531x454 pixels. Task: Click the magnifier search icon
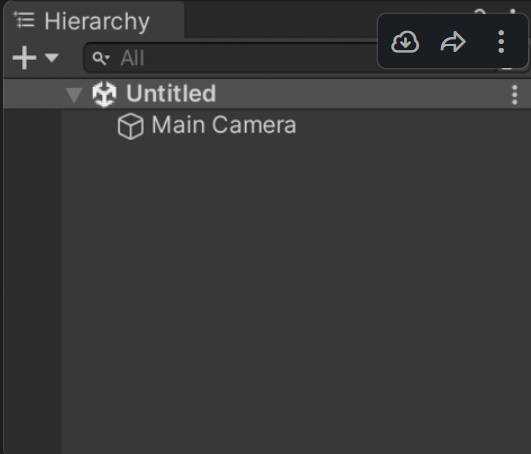point(99,58)
